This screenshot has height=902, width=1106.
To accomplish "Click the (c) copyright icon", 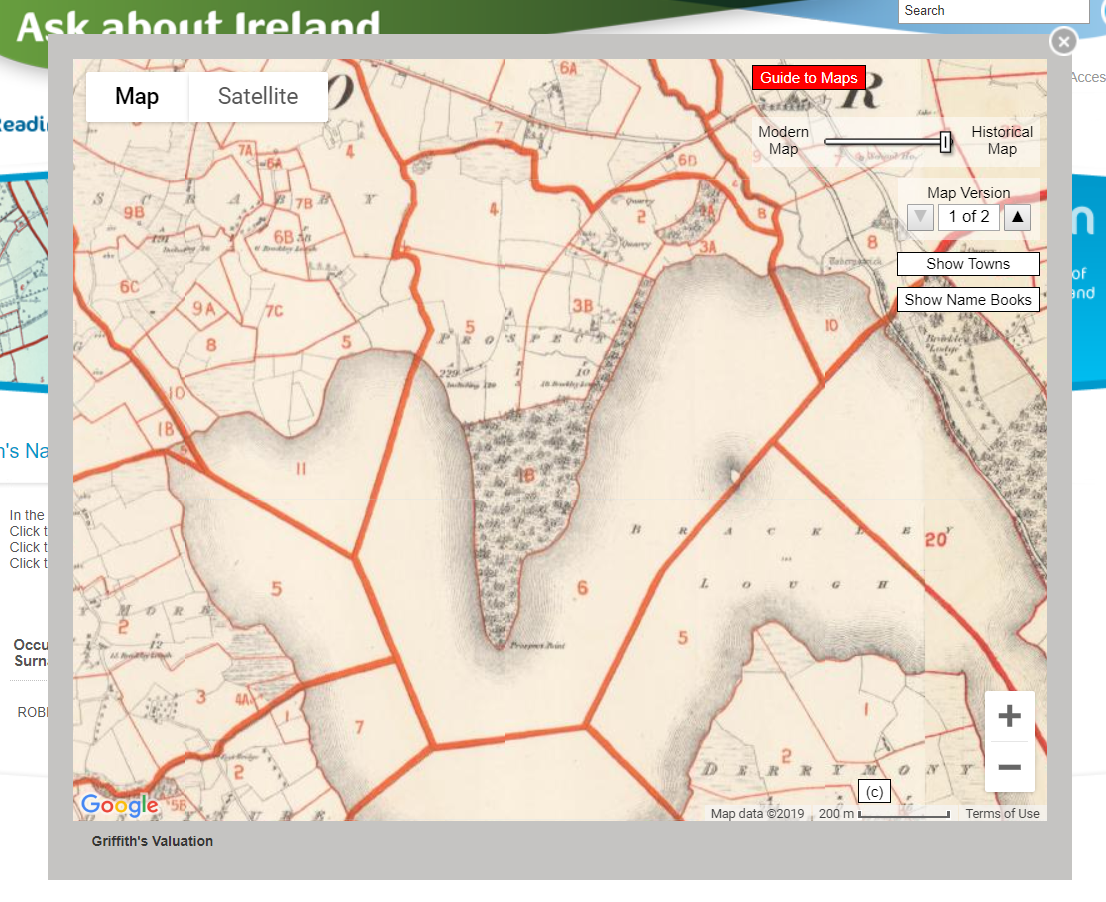I will (x=873, y=790).
